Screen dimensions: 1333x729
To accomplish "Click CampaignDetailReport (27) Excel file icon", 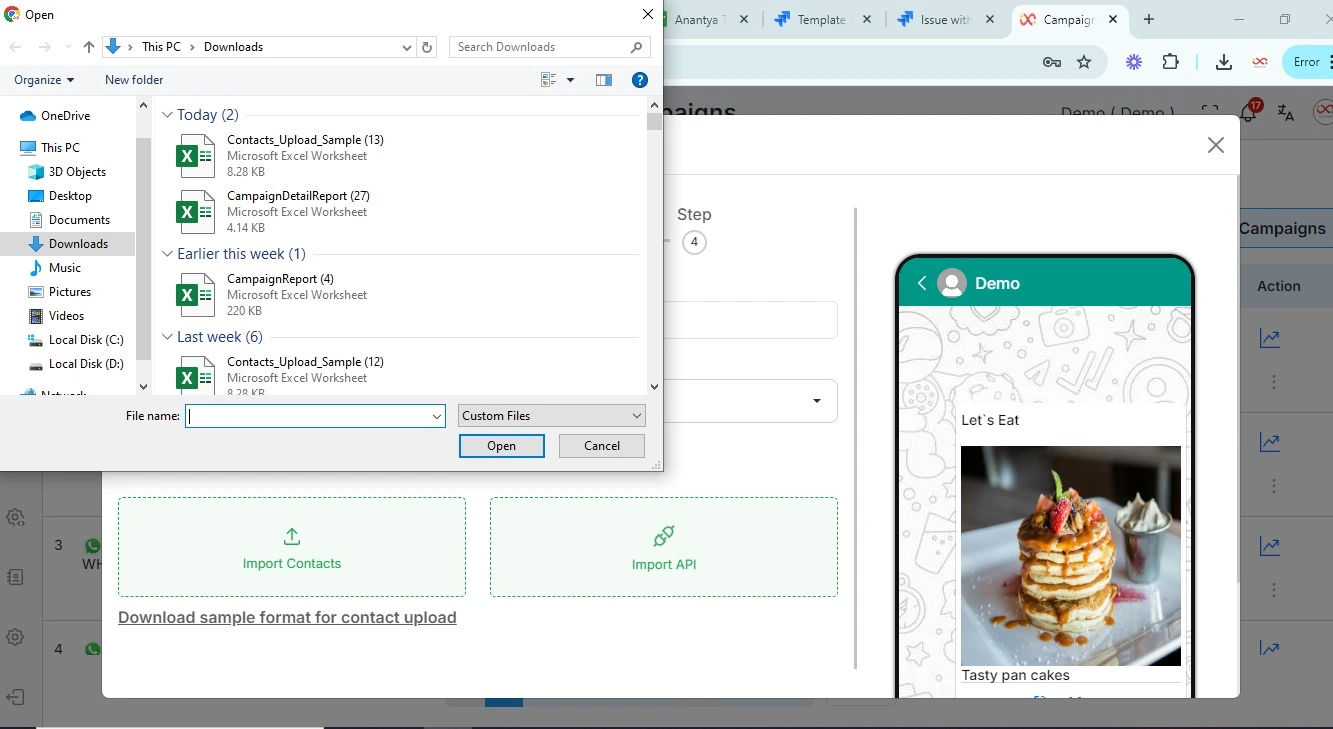I will click(195, 212).
